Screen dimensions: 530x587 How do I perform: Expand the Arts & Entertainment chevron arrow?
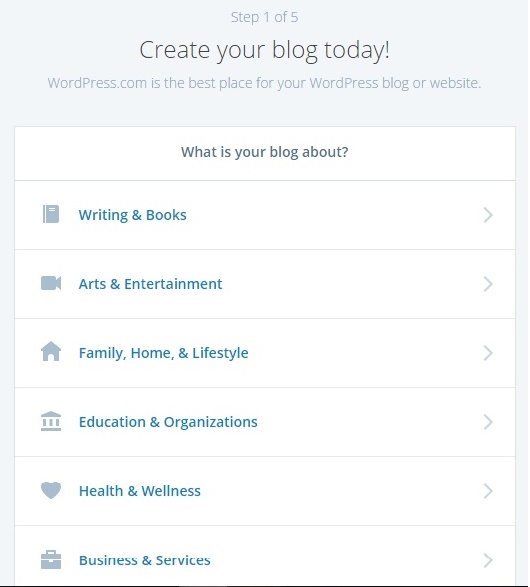coord(488,284)
